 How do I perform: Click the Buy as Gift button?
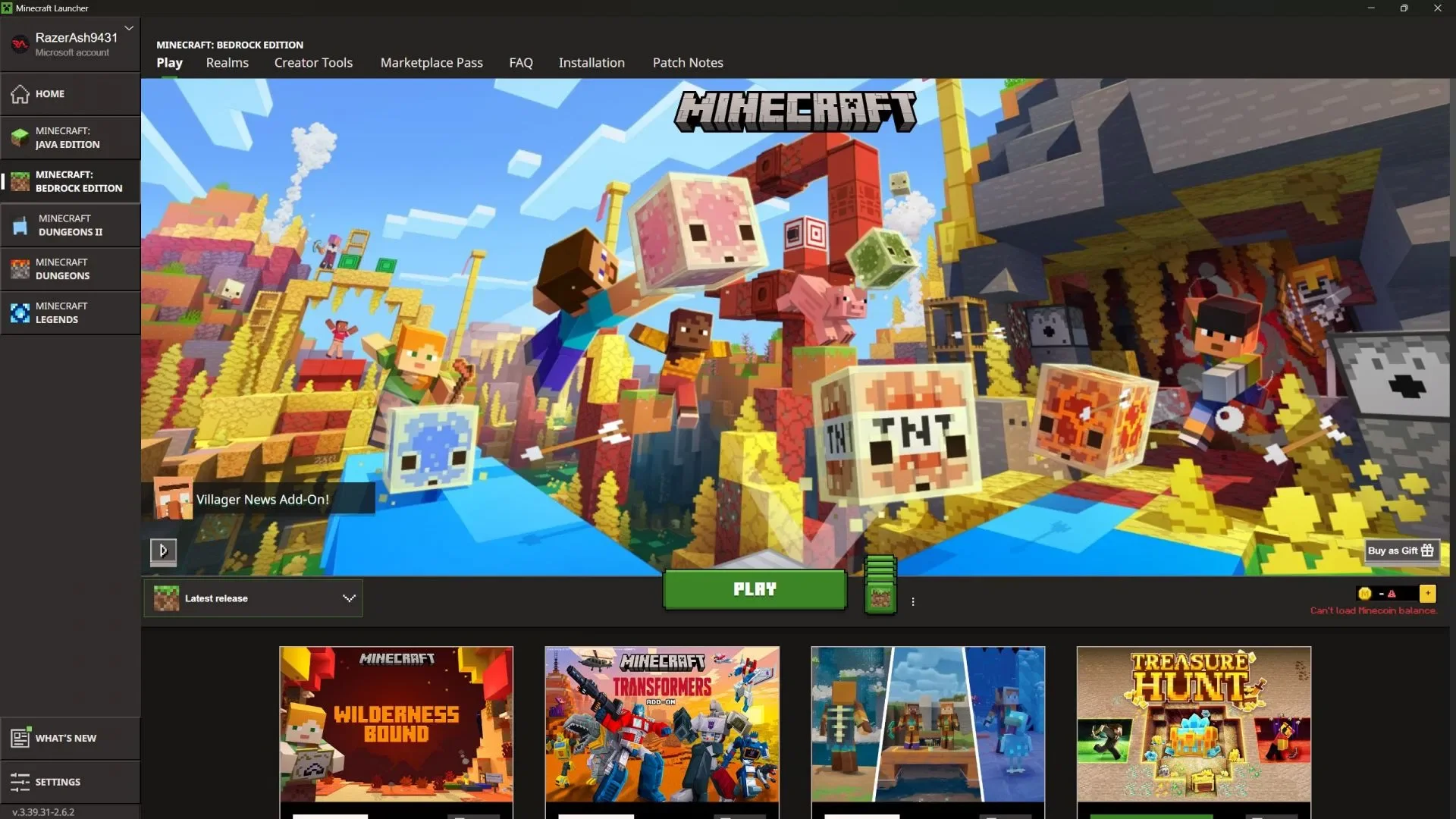click(x=1401, y=551)
